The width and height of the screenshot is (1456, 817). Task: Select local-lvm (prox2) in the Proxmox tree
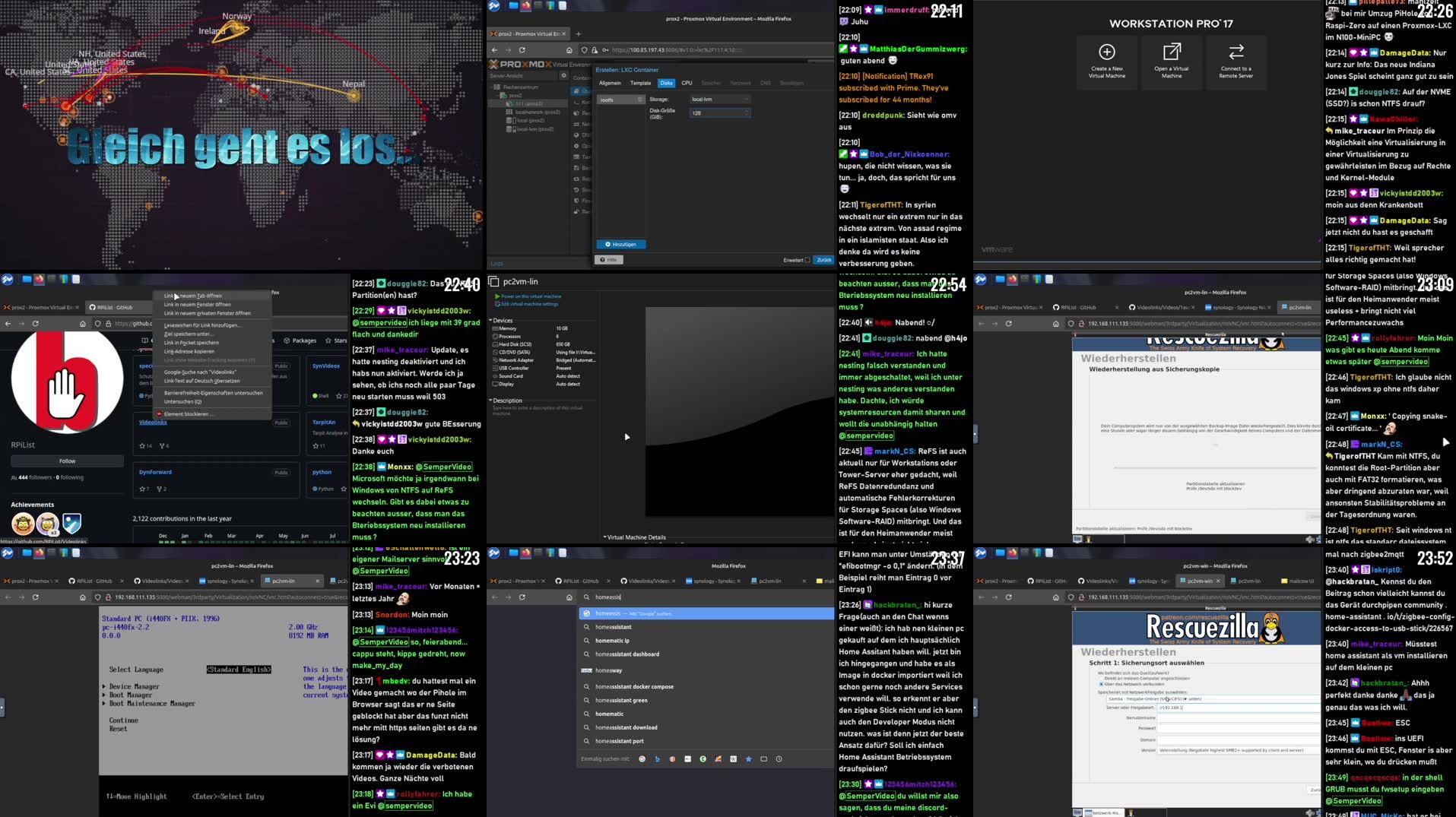click(x=535, y=129)
